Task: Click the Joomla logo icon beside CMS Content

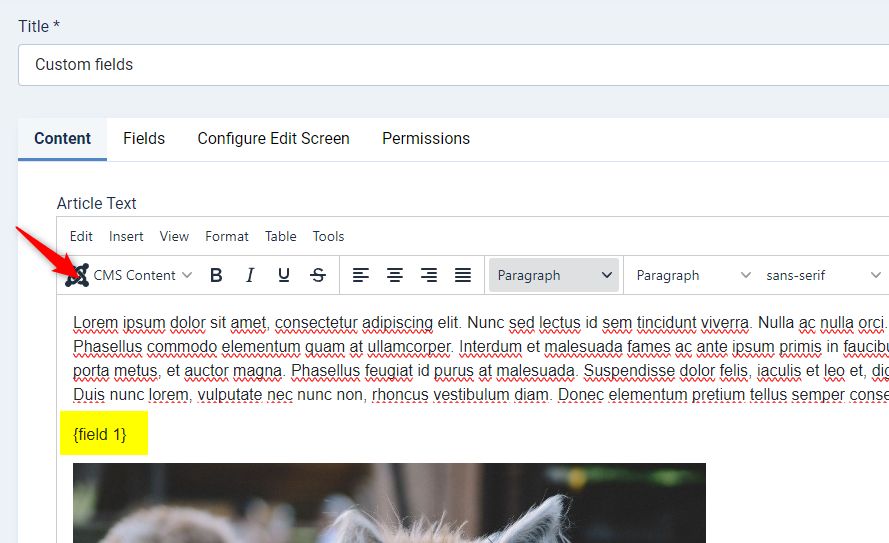Action: (77, 275)
